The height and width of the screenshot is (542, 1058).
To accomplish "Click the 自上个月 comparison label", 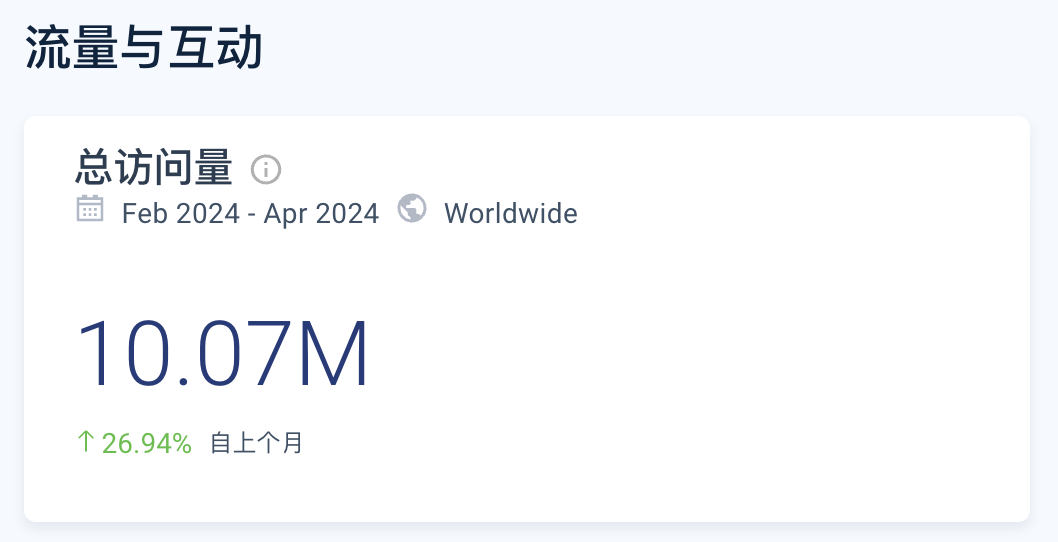I will click(x=256, y=443).
